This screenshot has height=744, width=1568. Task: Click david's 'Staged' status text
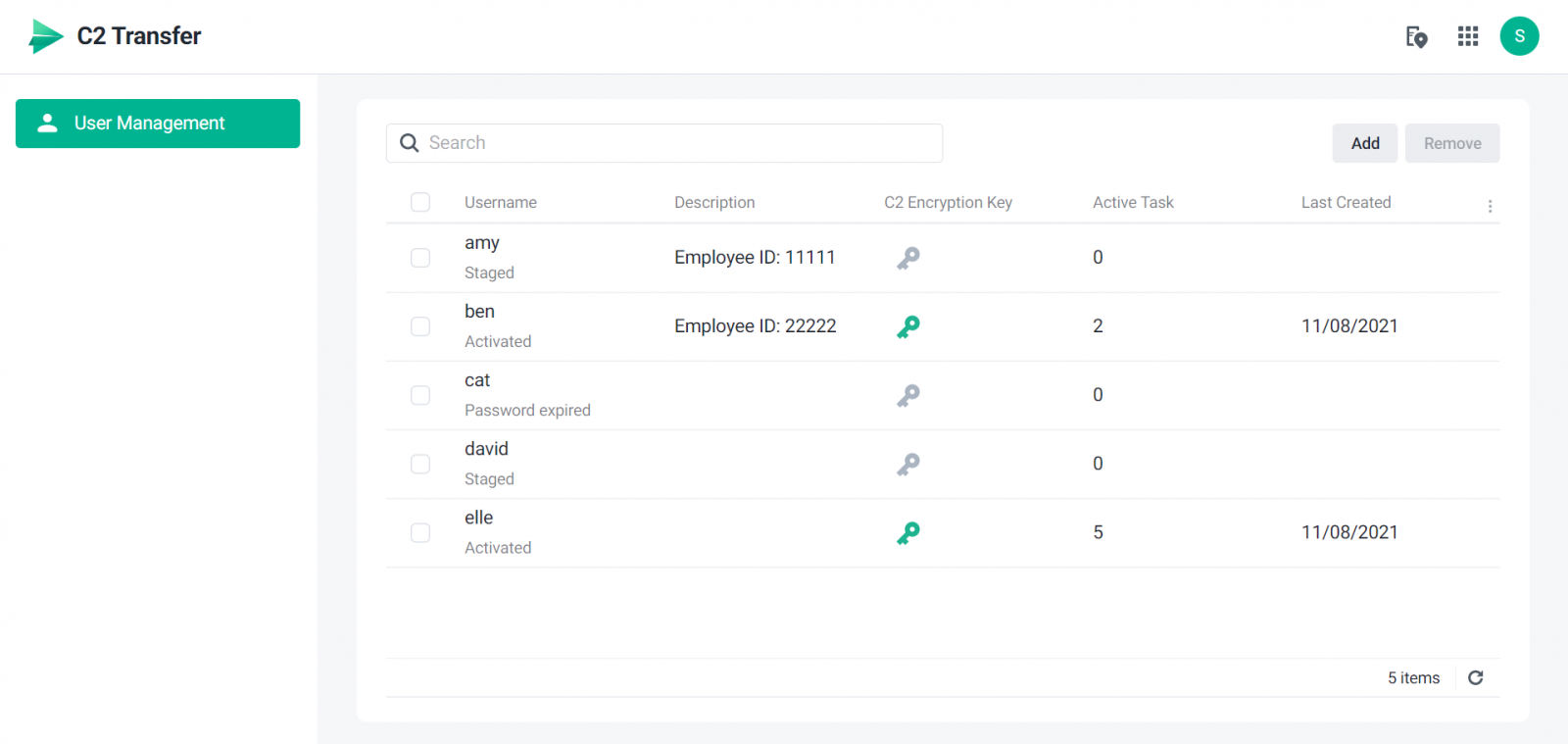click(489, 479)
